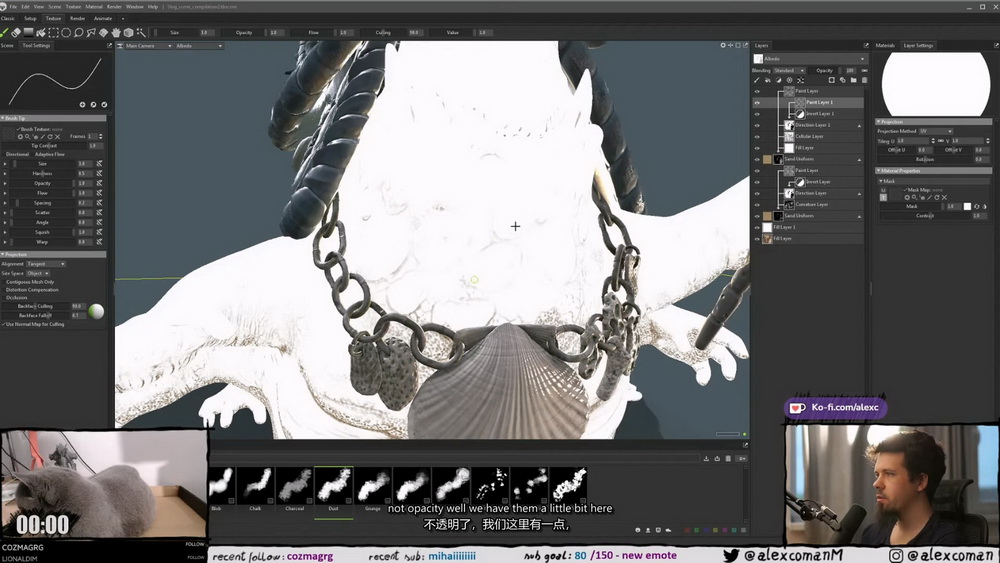The height and width of the screenshot is (563, 1000).
Task: Choose the Charcoal brush preset thumbnail
Action: point(294,485)
